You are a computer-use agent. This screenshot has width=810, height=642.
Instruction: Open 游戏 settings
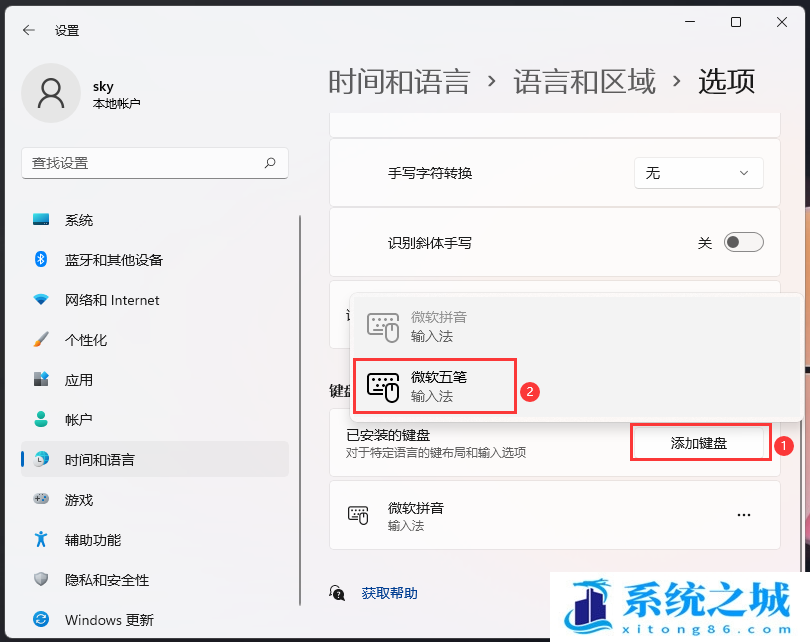tap(154, 499)
